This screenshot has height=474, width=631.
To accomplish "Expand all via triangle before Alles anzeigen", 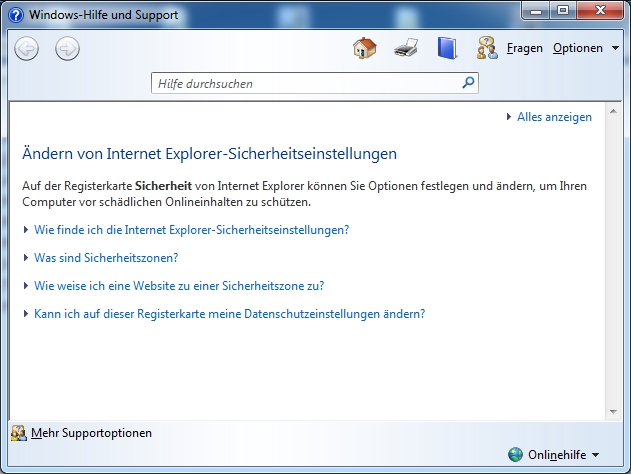I will click(509, 117).
